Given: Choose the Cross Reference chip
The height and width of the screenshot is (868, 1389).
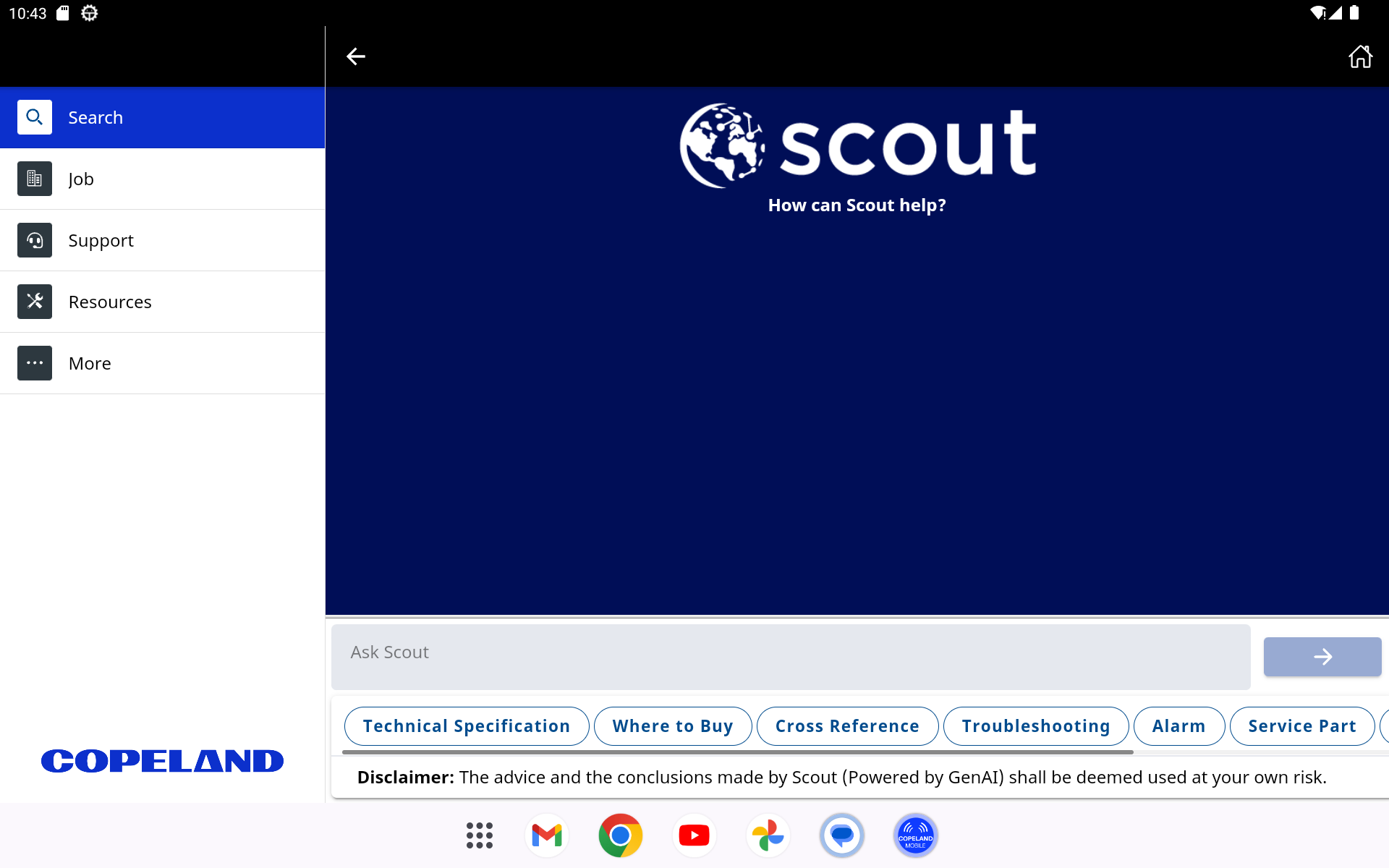Looking at the screenshot, I should click(847, 726).
